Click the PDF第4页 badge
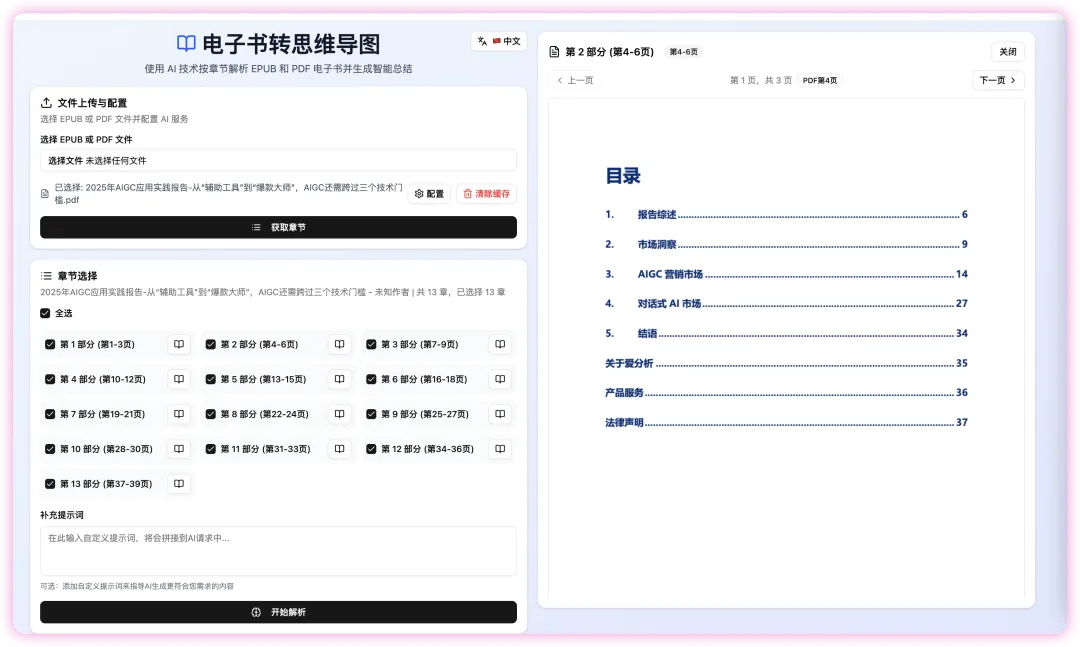Viewport: 1080px width, 647px height. pyautogui.click(x=820, y=80)
